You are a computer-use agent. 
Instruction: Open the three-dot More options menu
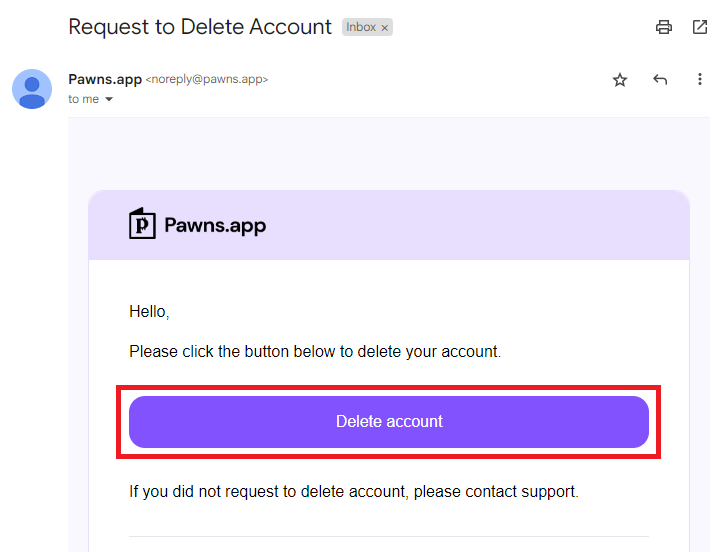[x=700, y=80]
